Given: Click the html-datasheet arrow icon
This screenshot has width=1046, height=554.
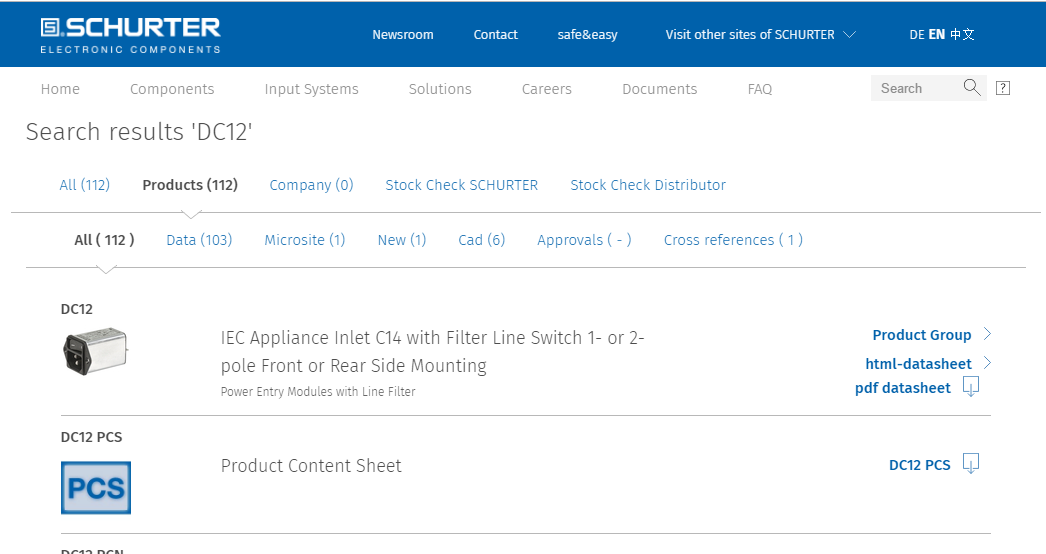Looking at the screenshot, I should [987, 362].
